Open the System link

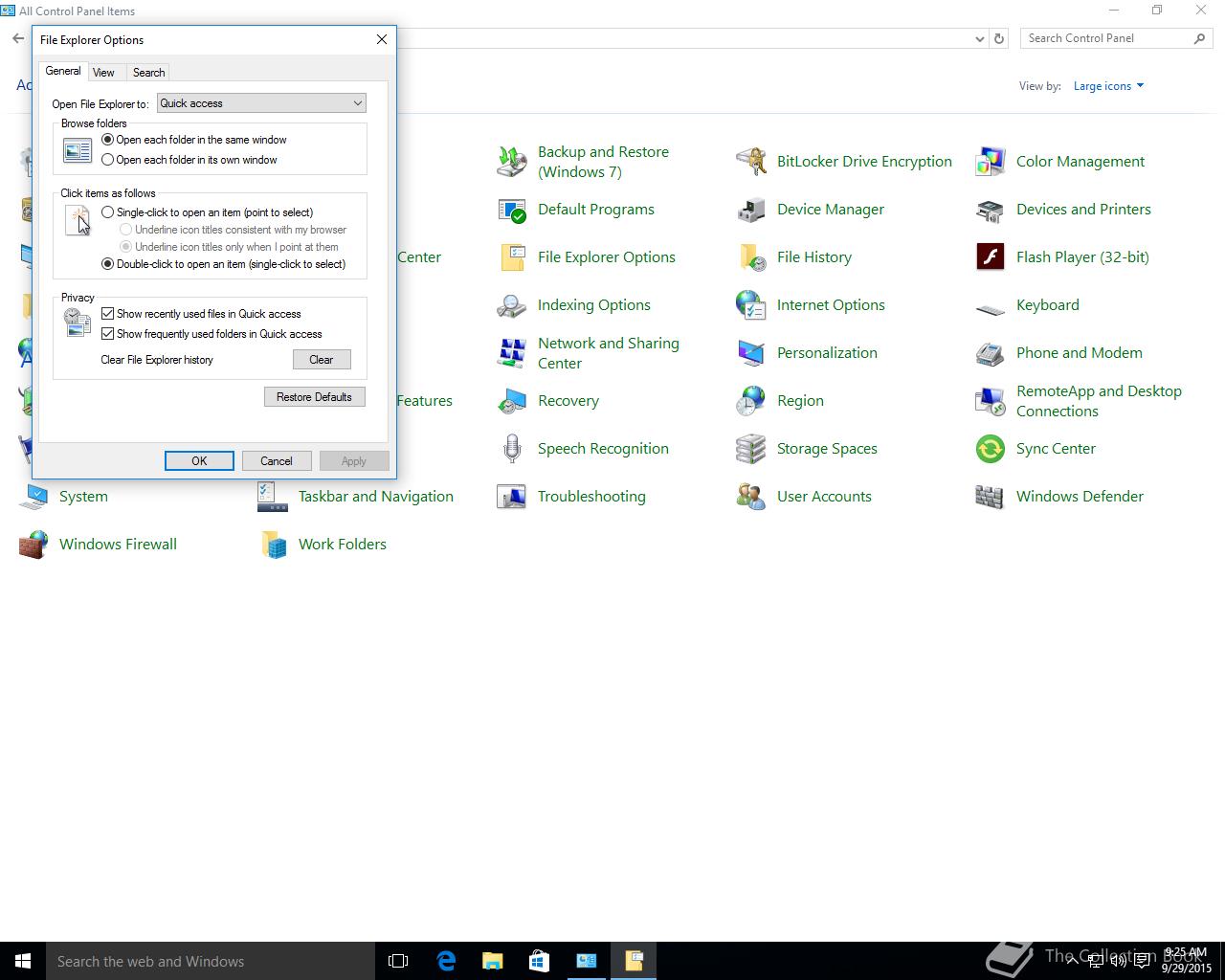[83, 497]
